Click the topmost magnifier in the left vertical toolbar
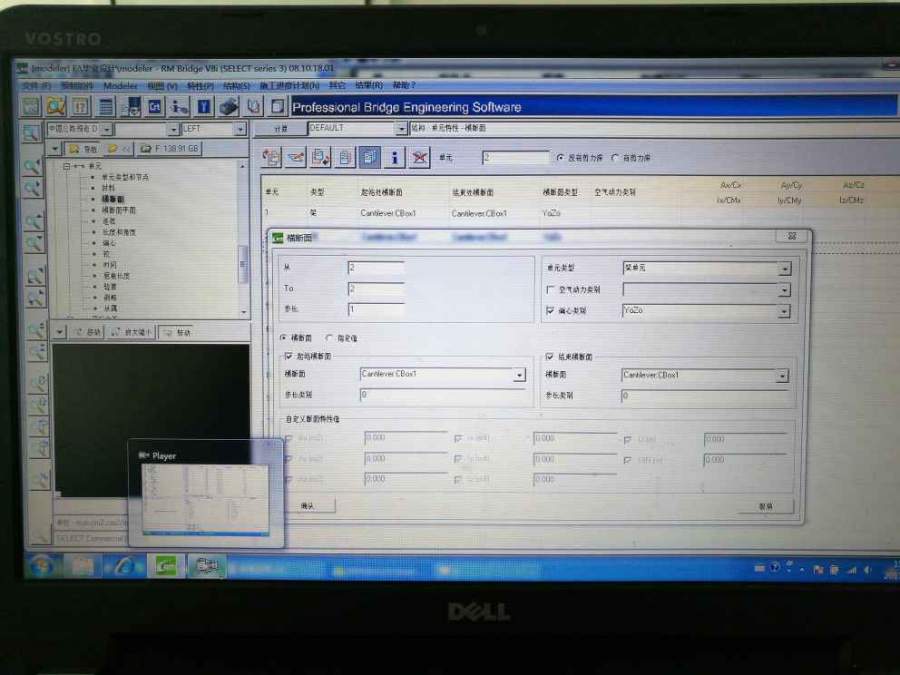 click(x=32, y=134)
